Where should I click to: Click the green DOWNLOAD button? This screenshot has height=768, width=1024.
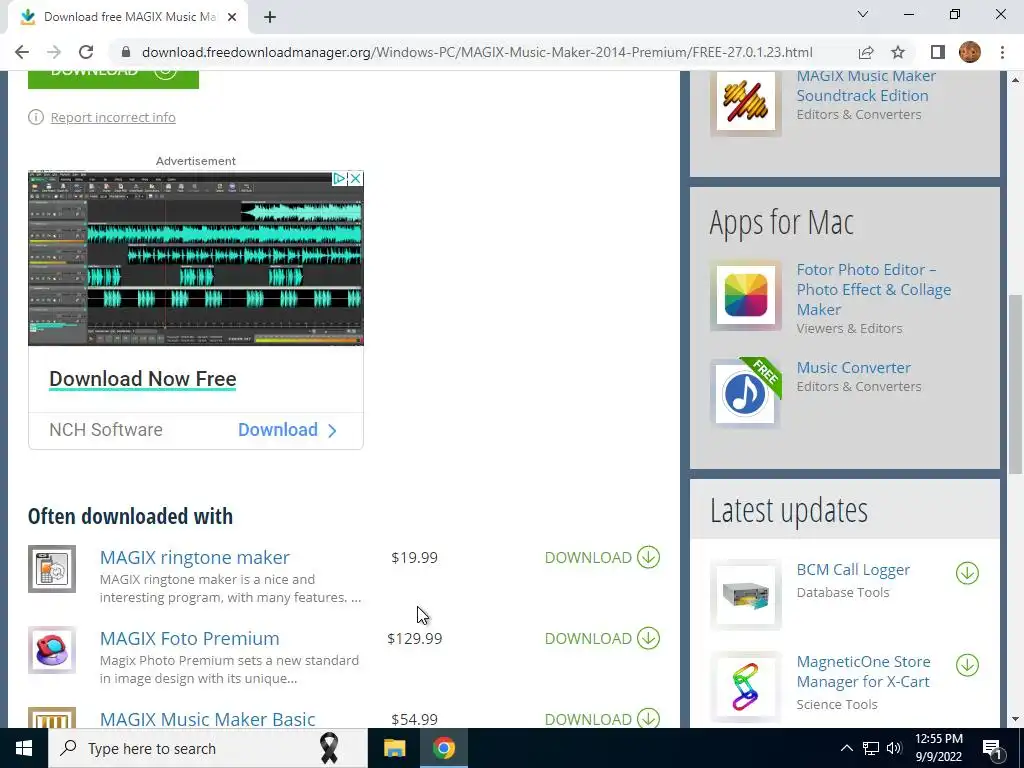point(113,79)
